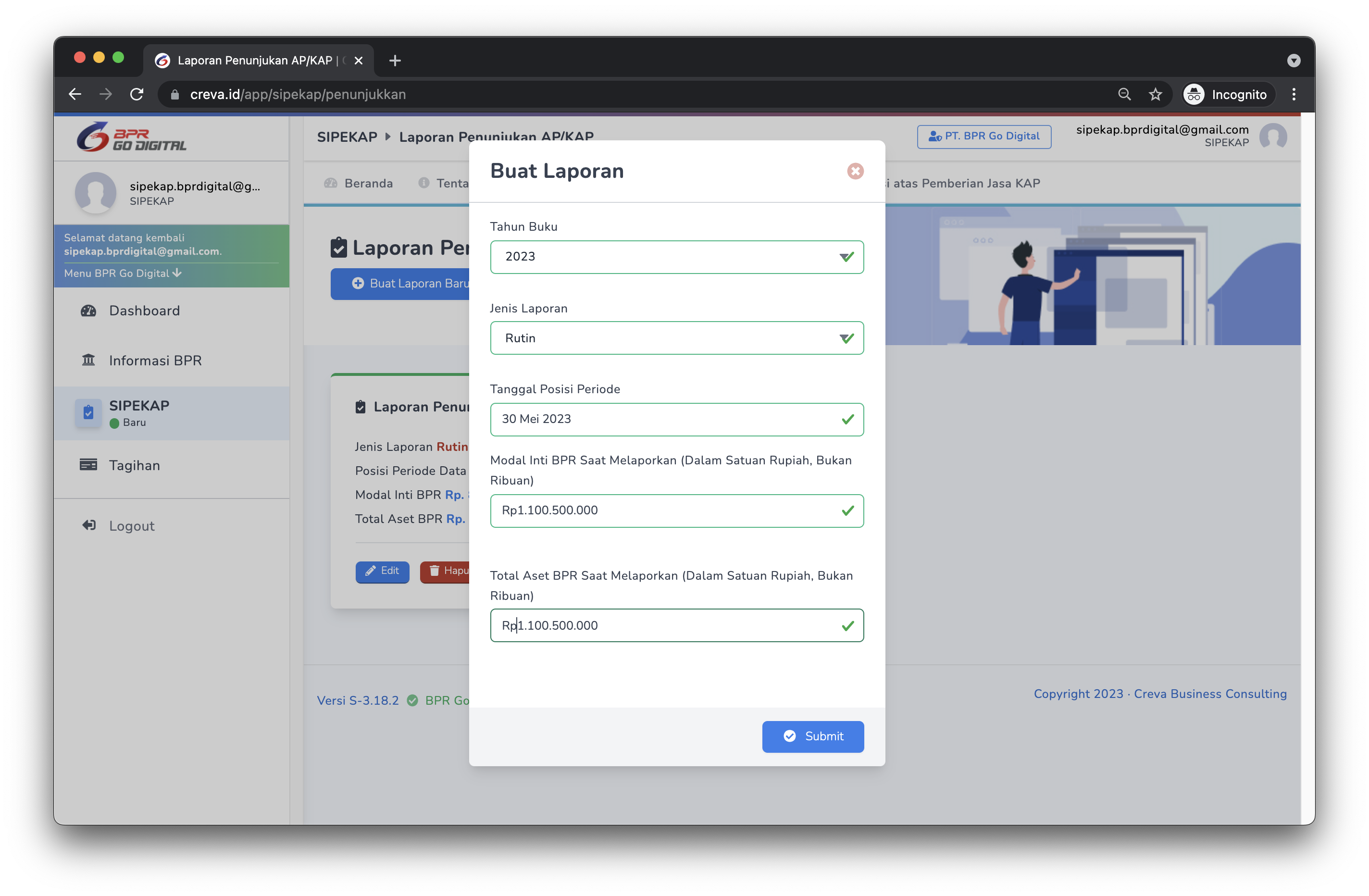The width and height of the screenshot is (1369, 896).
Task: Click the Total Aset BPR input field
Action: click(676, 625)
